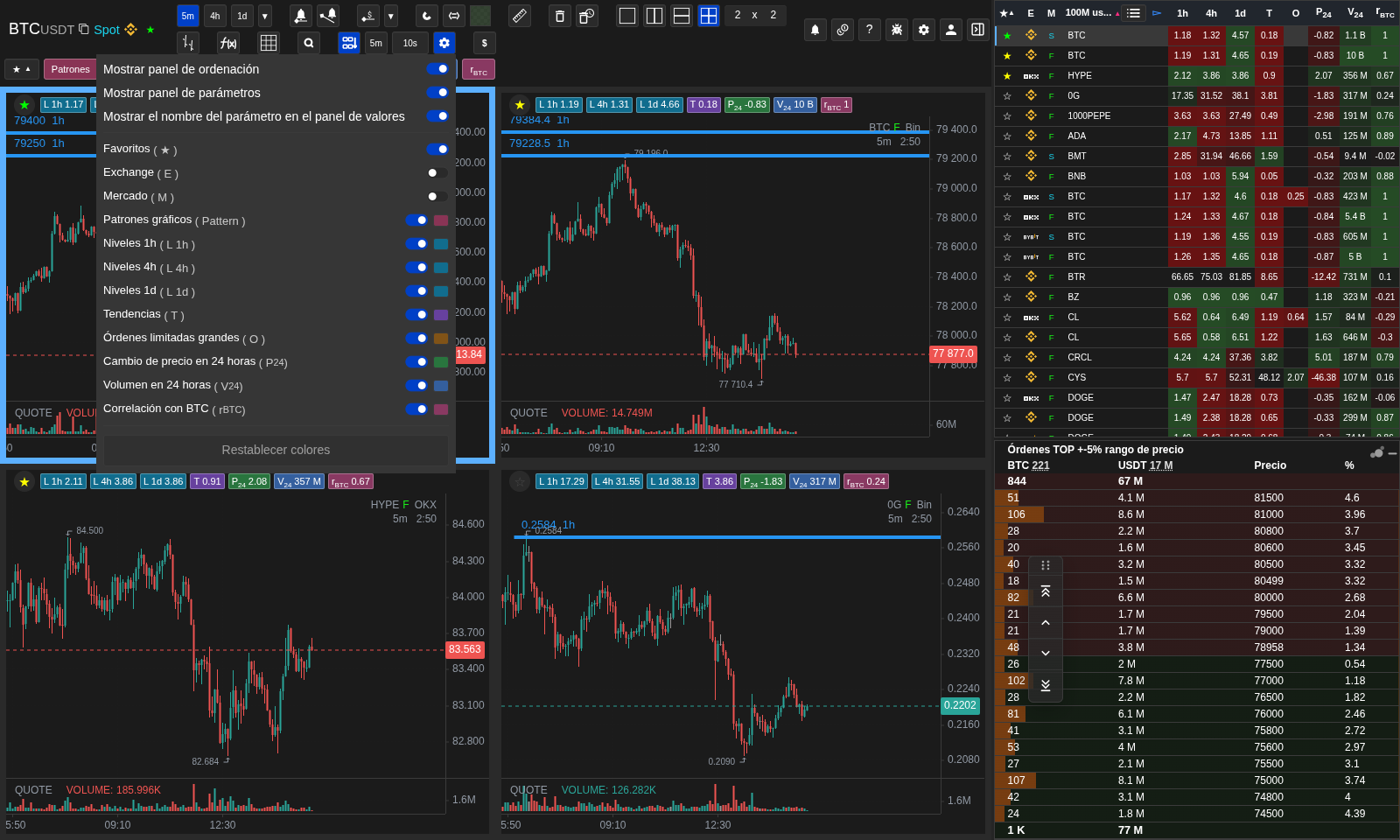Image resolution: width=1400 pixels, height=840 pixels.
Task: Open the bug report icon
Action: click(897, 30)
